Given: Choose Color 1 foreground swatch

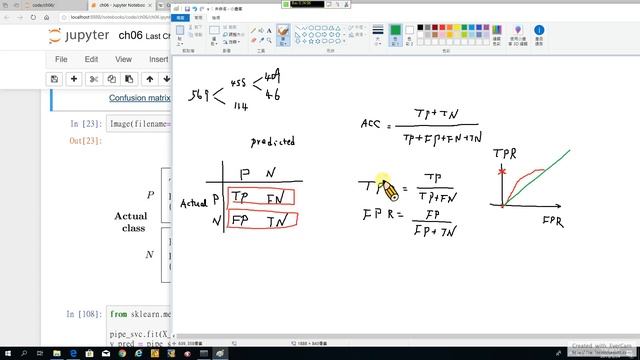Looking at the screenshot, I should pyautogui.click(x=395, y=35).
